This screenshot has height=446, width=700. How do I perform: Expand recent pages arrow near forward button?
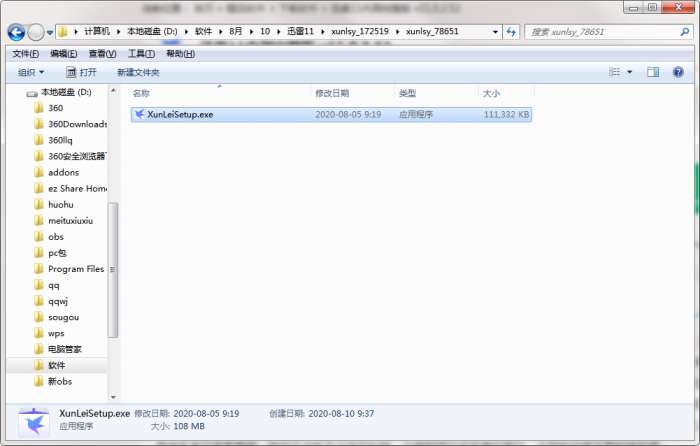[50, 32]
